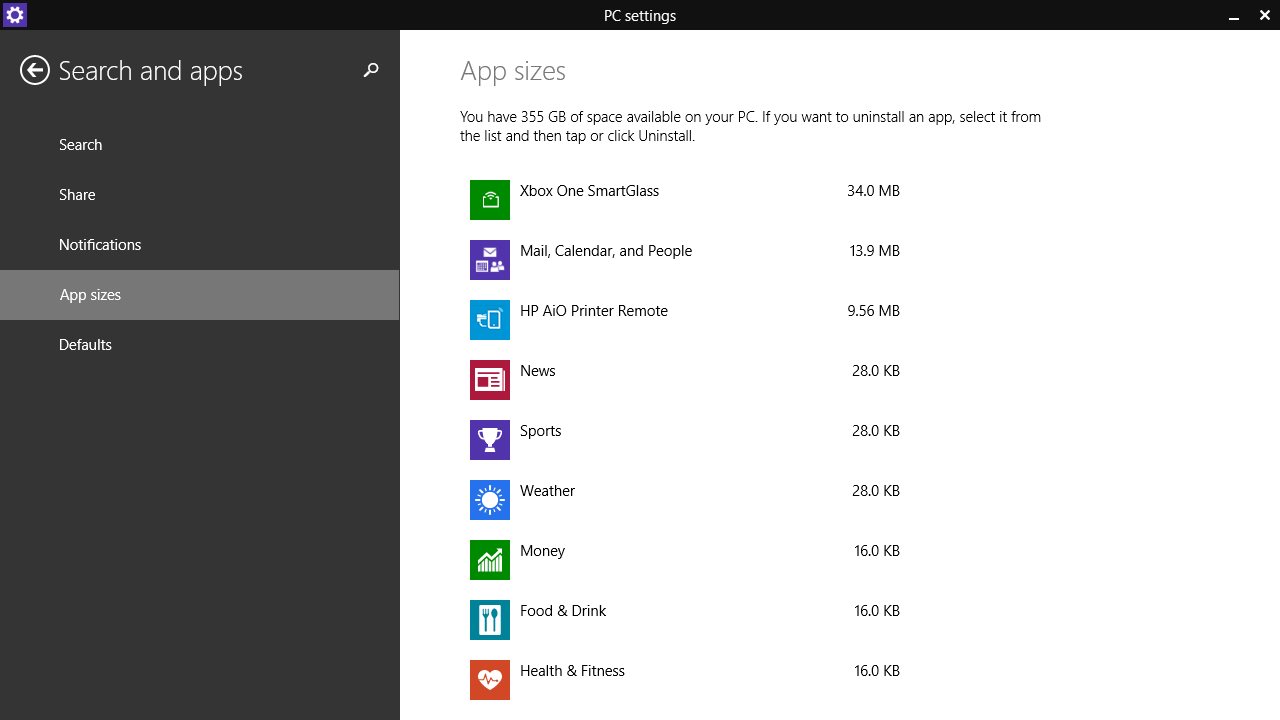Screen dimensions: 1280x720
Task: Click the 28.0 KB size for News
Action: 876,371
